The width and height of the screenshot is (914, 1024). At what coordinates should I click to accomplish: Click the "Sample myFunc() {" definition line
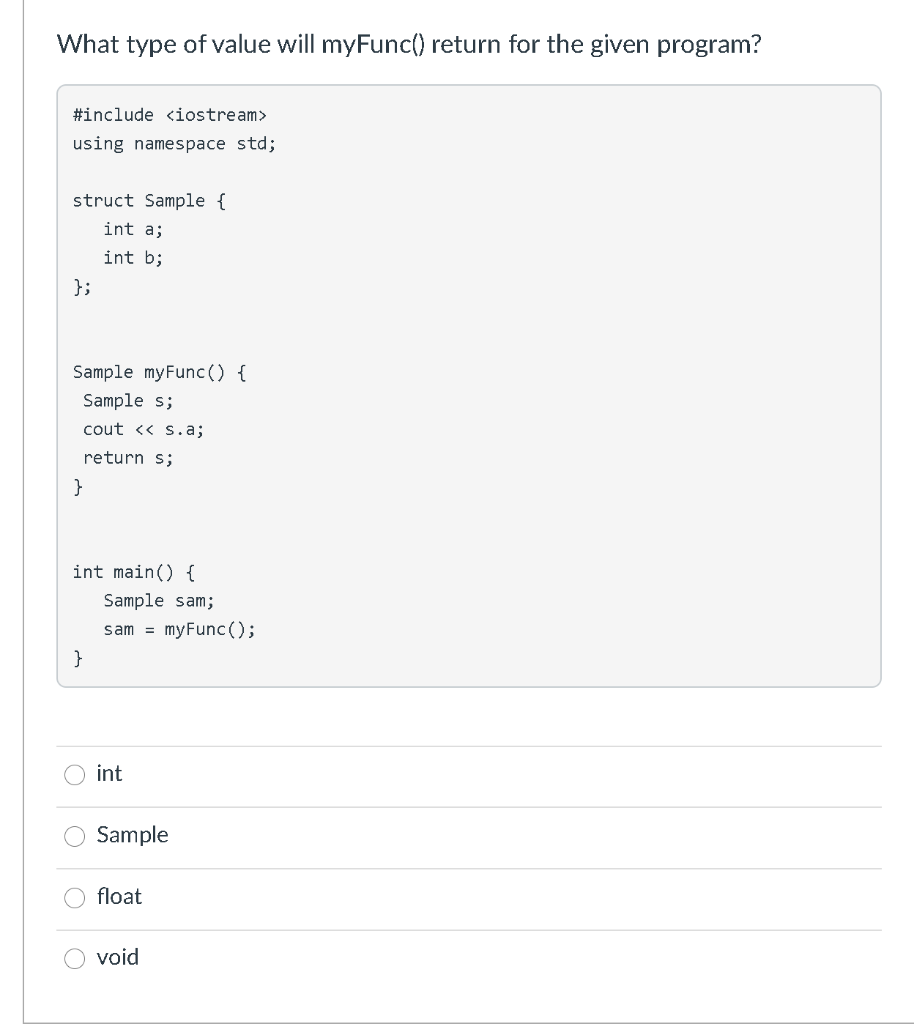[159, 372]
